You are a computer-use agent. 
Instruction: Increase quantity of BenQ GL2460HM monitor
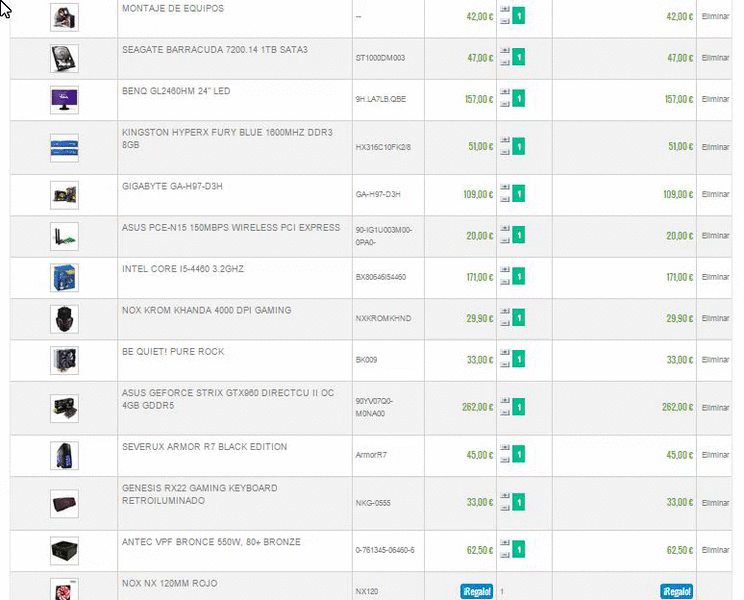505,92
